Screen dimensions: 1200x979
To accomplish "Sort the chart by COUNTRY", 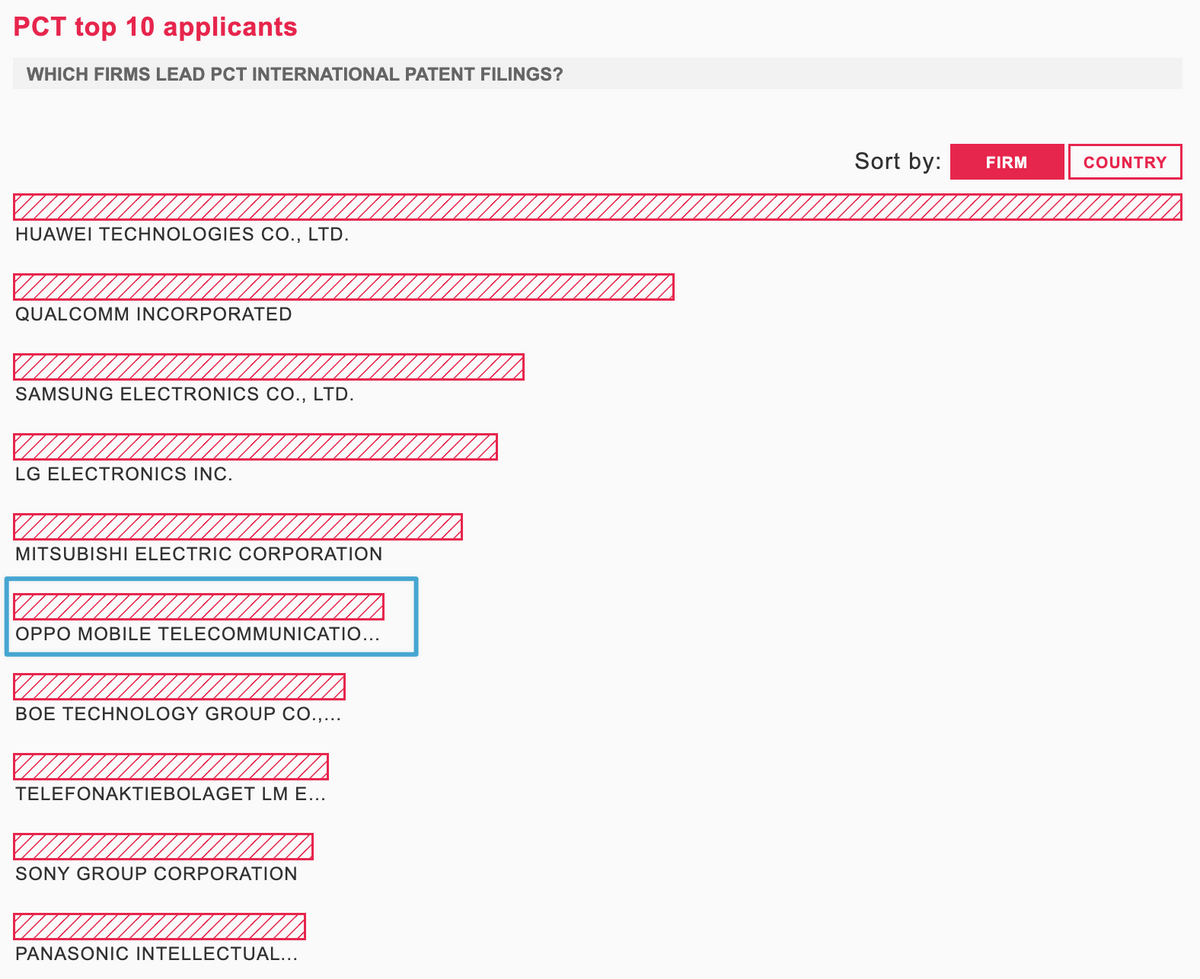I will pos(1125,162).
